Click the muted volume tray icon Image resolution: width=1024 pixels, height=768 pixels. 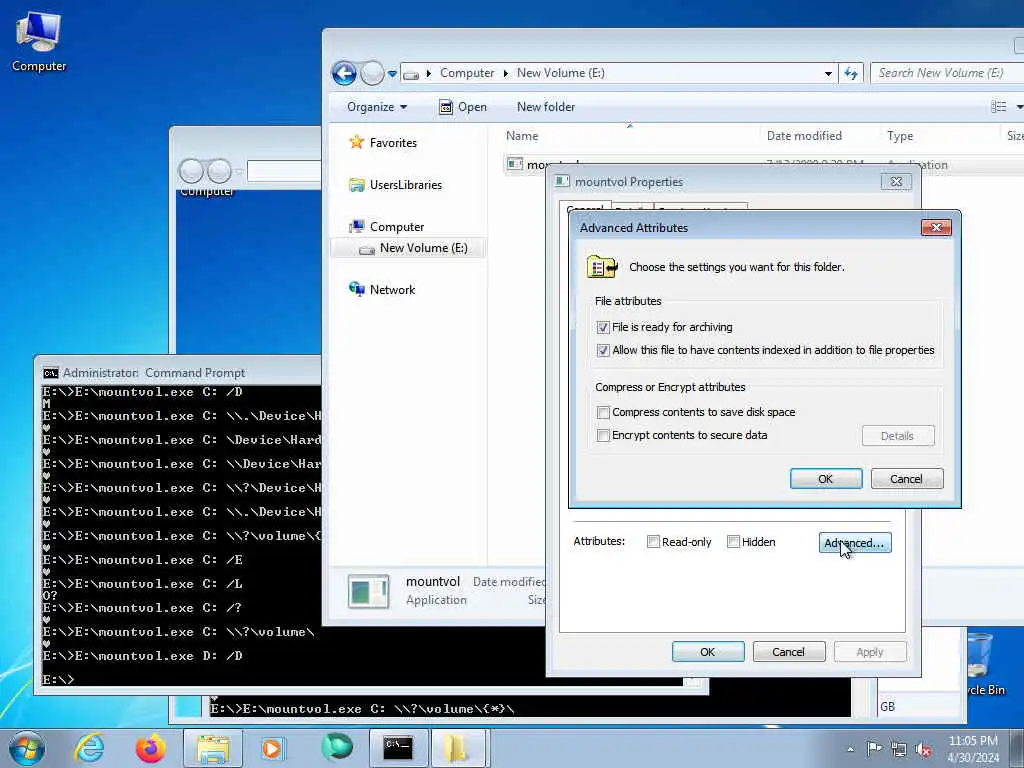923,750
